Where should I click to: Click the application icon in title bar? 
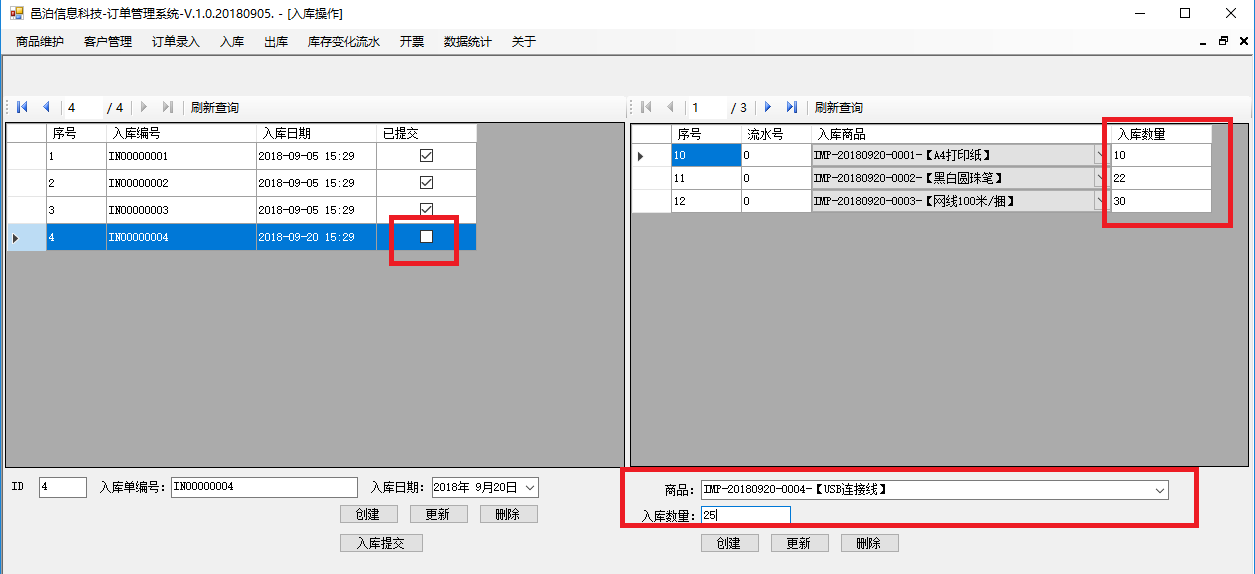click(16, 13)
